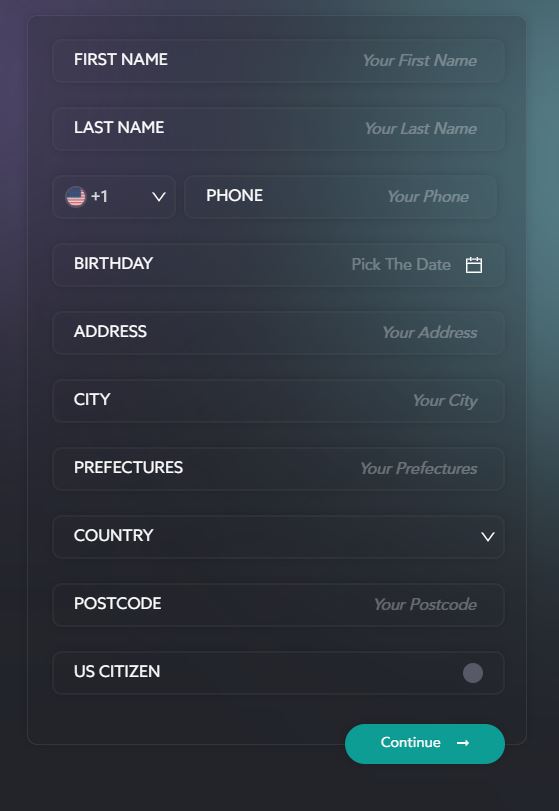This screenshot has width=559, height=811.
Task: Toggle the US Citizen switch
Action: 473,673
